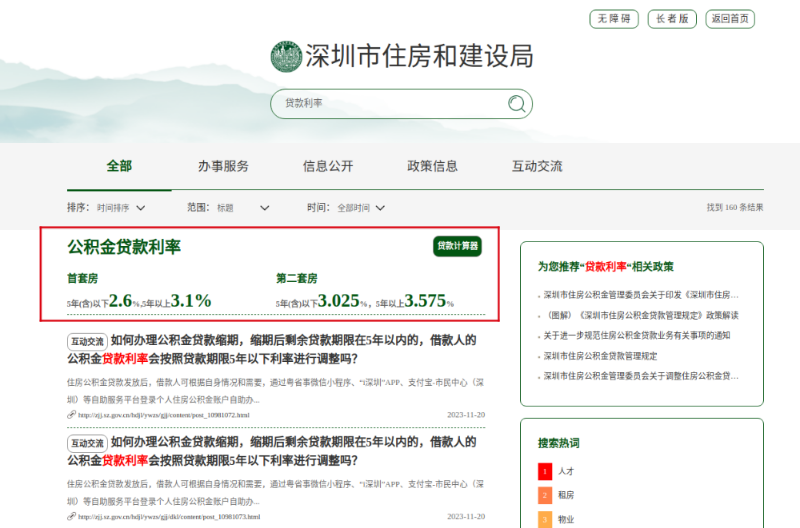The image size is (800, 528).
Task: Switch to the 办事服务 tab
Action: pyautogui.click(x=223, y=166)
